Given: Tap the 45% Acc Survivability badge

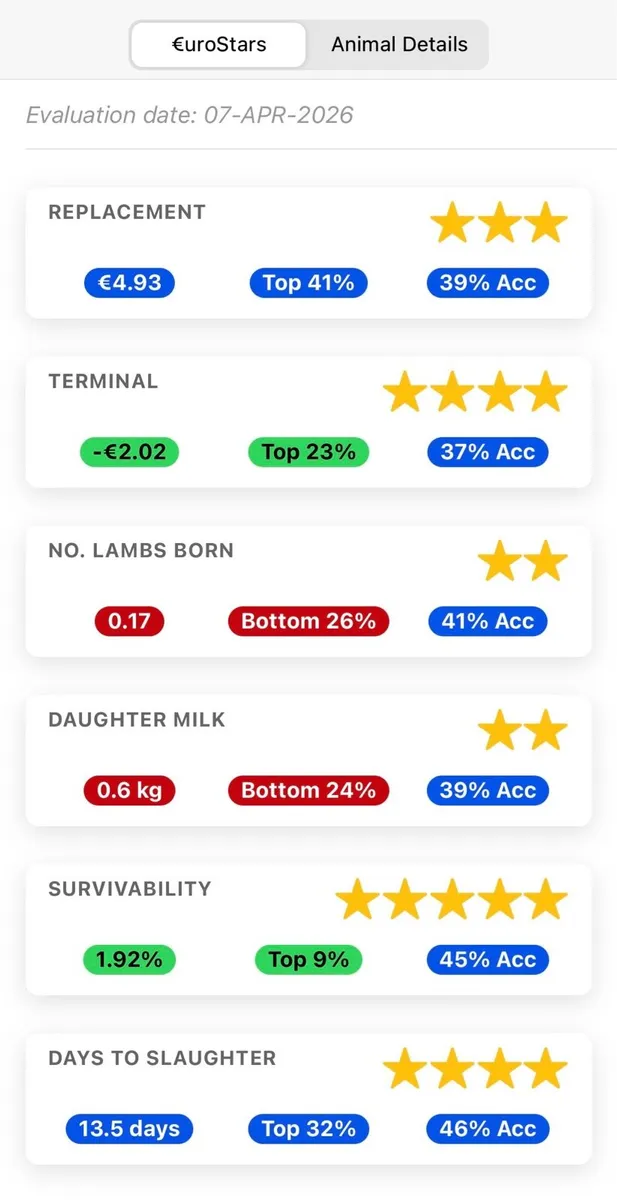Looking at the screenshot, I should pos(488,960).
